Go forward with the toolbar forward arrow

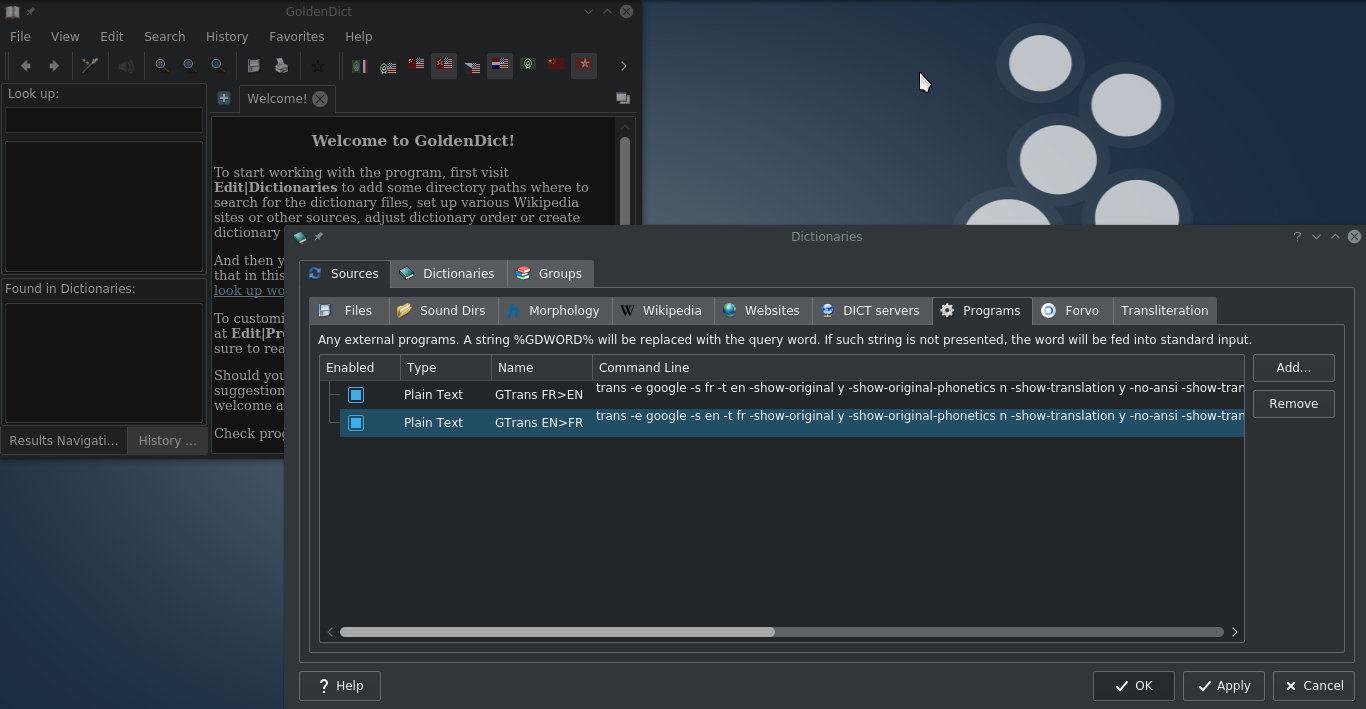click(53, 66)
